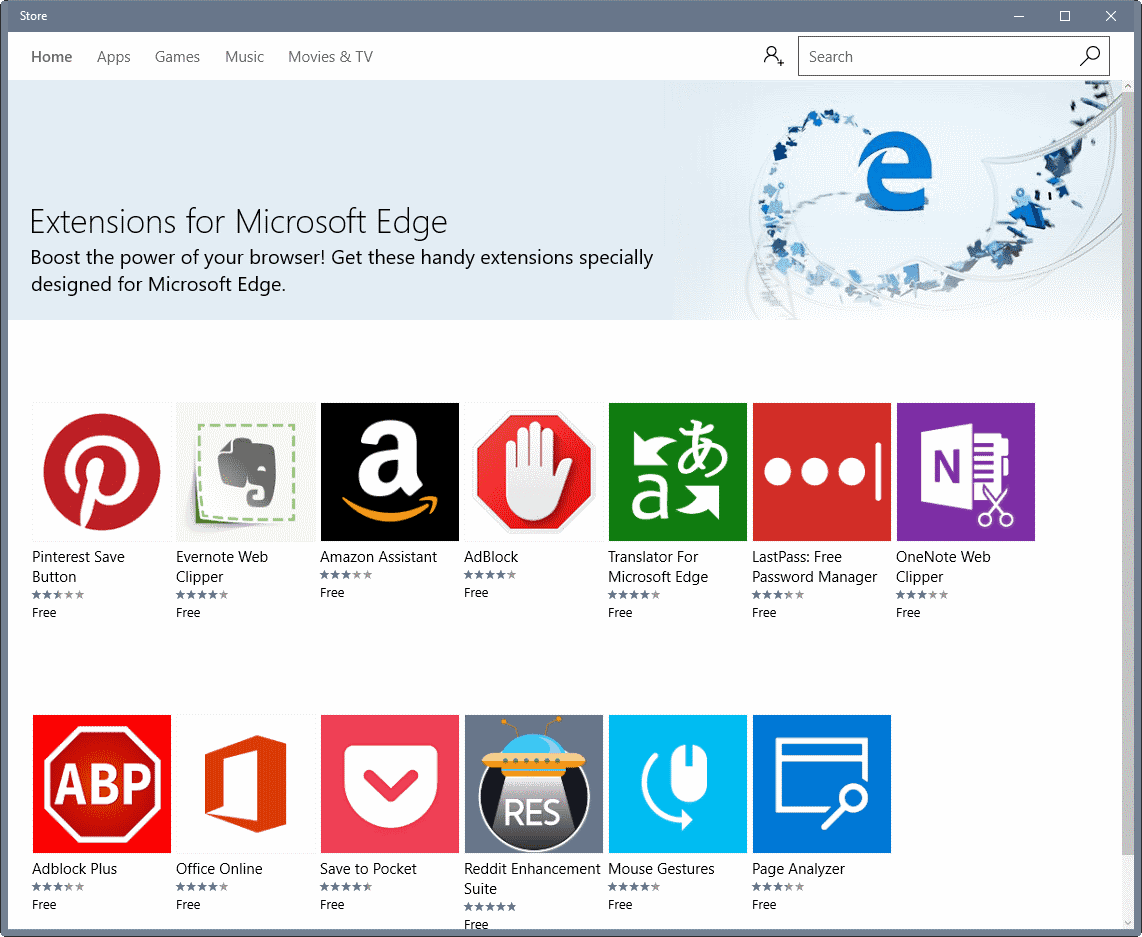
Task: Open the Pinterest Save Button icon
Action: 101,472
